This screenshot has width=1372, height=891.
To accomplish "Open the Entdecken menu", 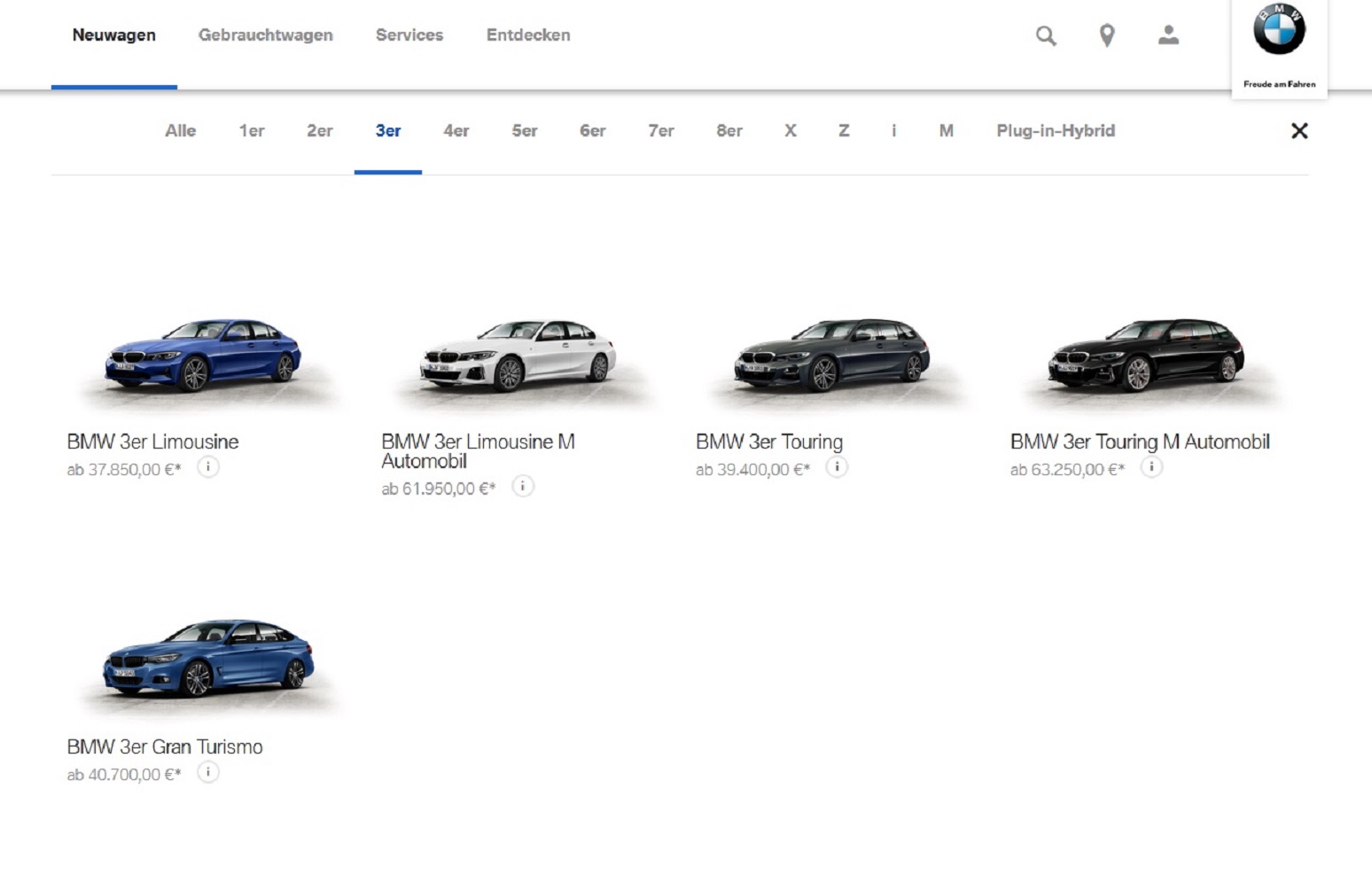I will pyautogui.click(x=527, y=35).
